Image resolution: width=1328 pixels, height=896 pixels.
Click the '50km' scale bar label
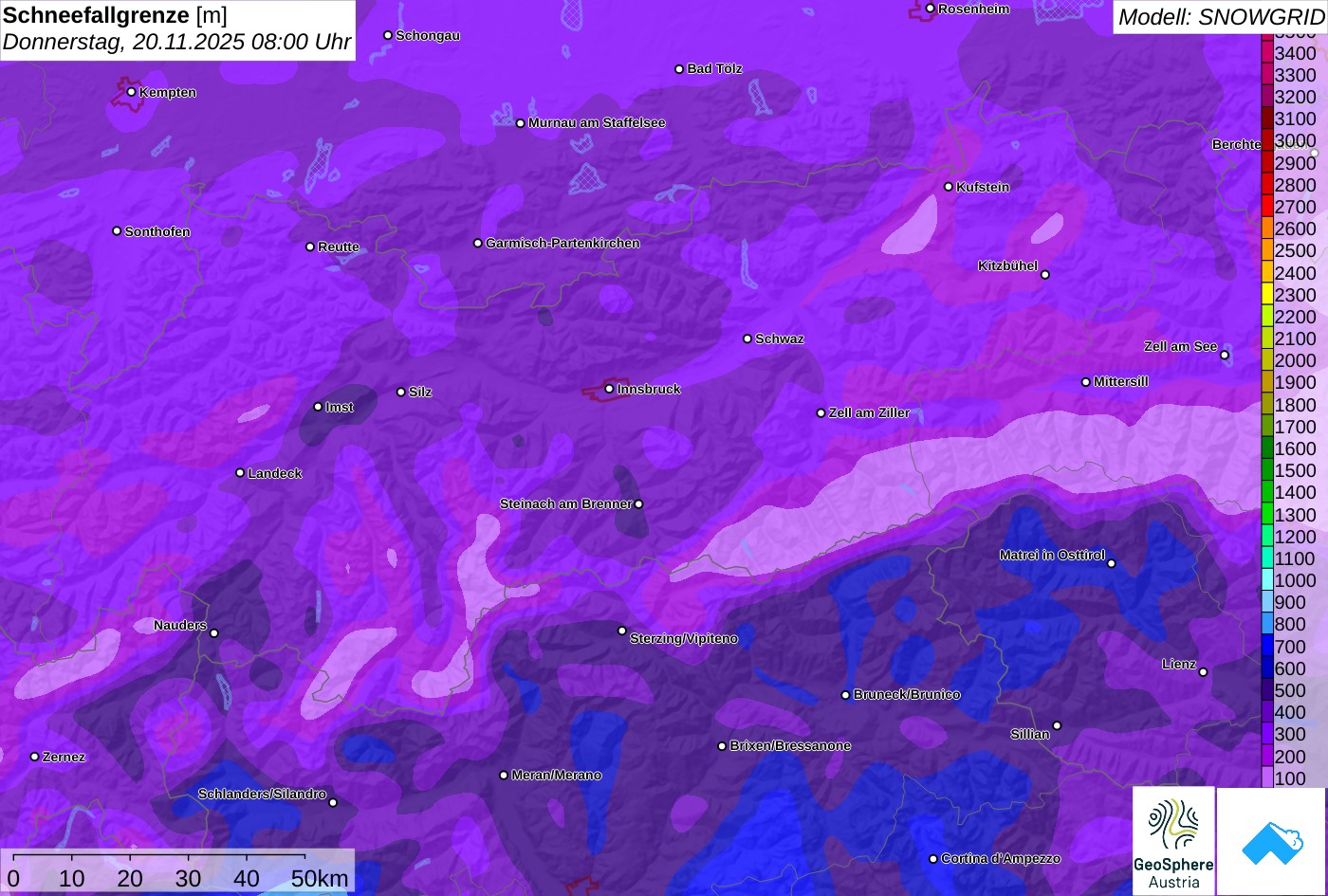[320, 879]
